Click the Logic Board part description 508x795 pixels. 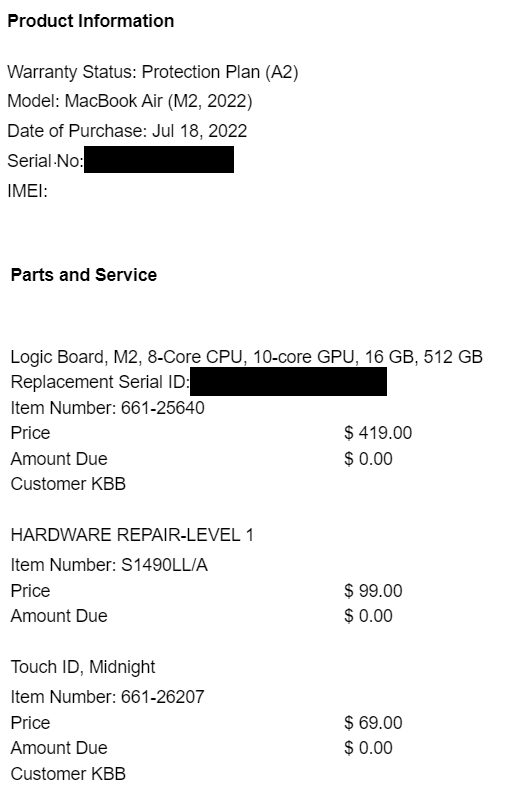[246, 357]
